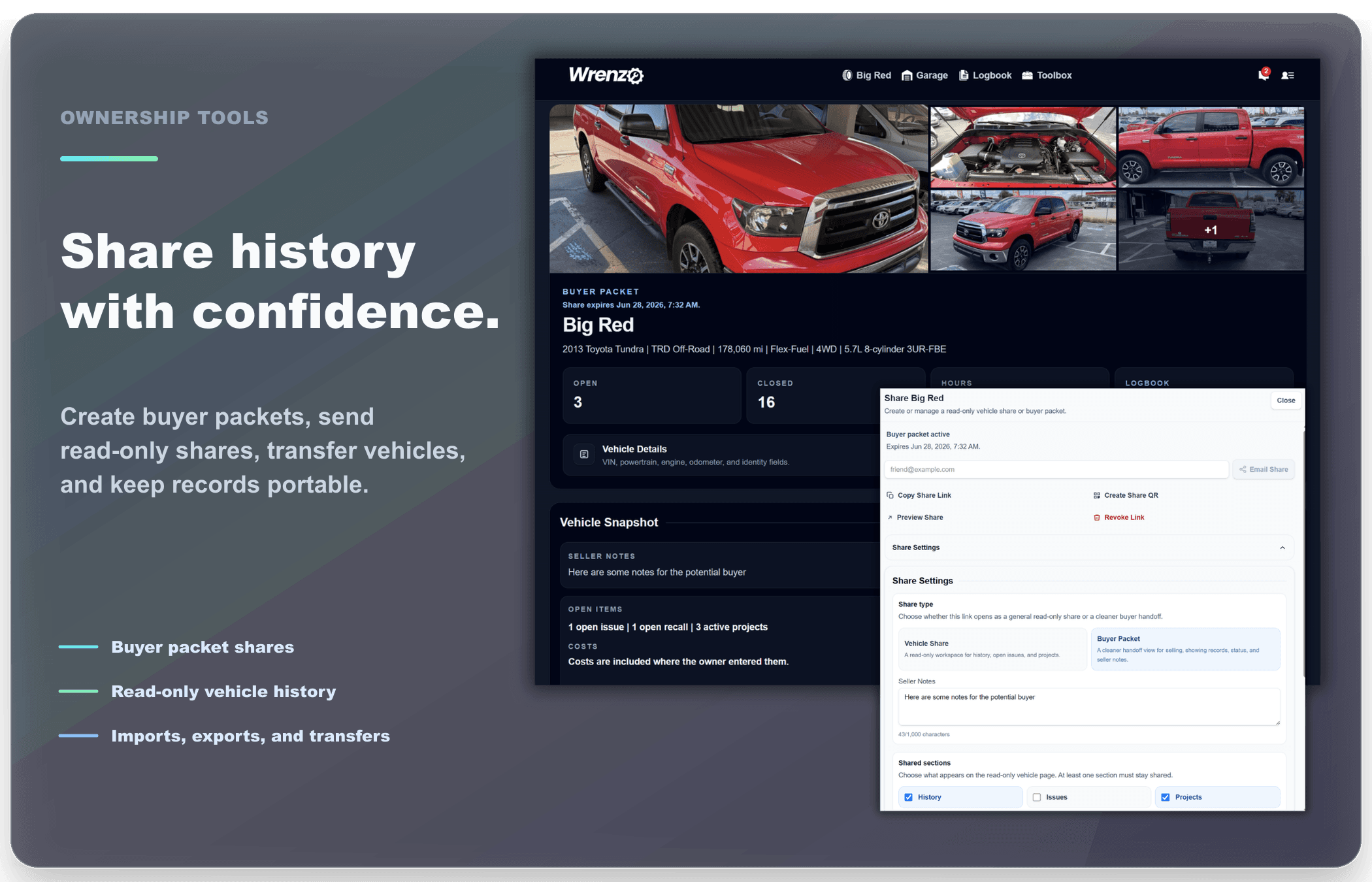The image size is (1372, 882).
Task: Open the Logbook nav item
Action: (985, 75)
